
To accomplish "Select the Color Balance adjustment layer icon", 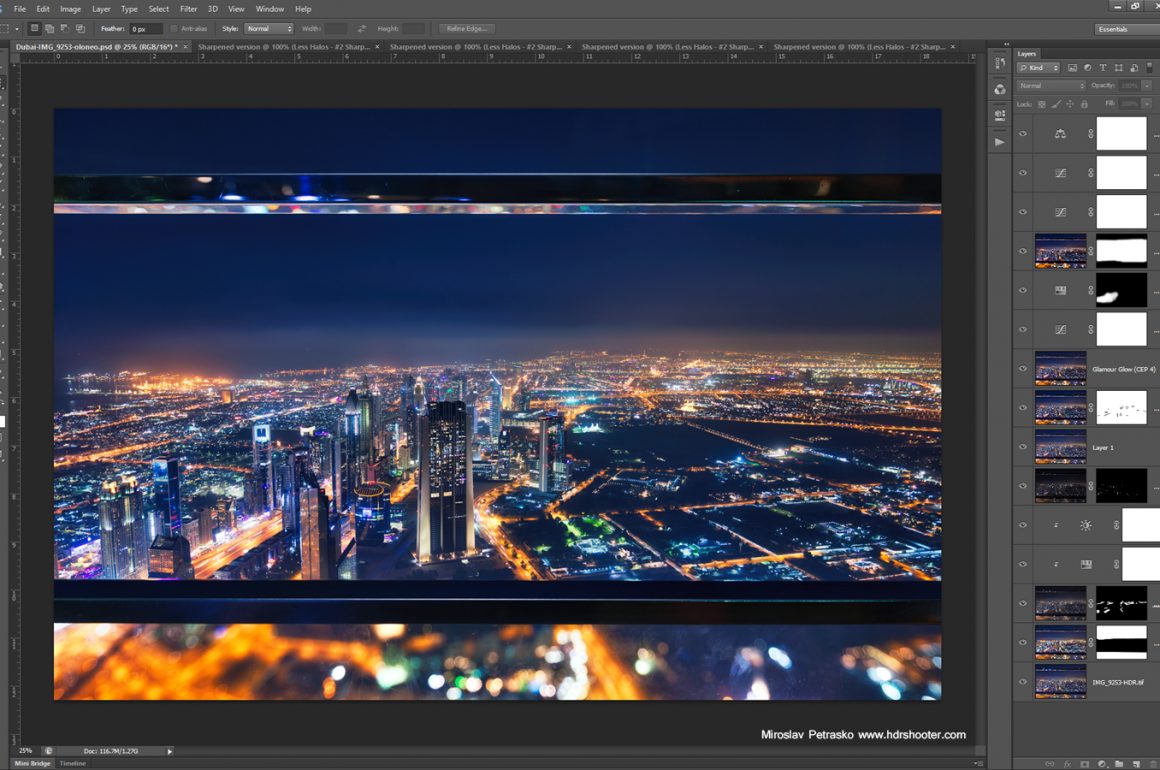I will click(1061, 134).
